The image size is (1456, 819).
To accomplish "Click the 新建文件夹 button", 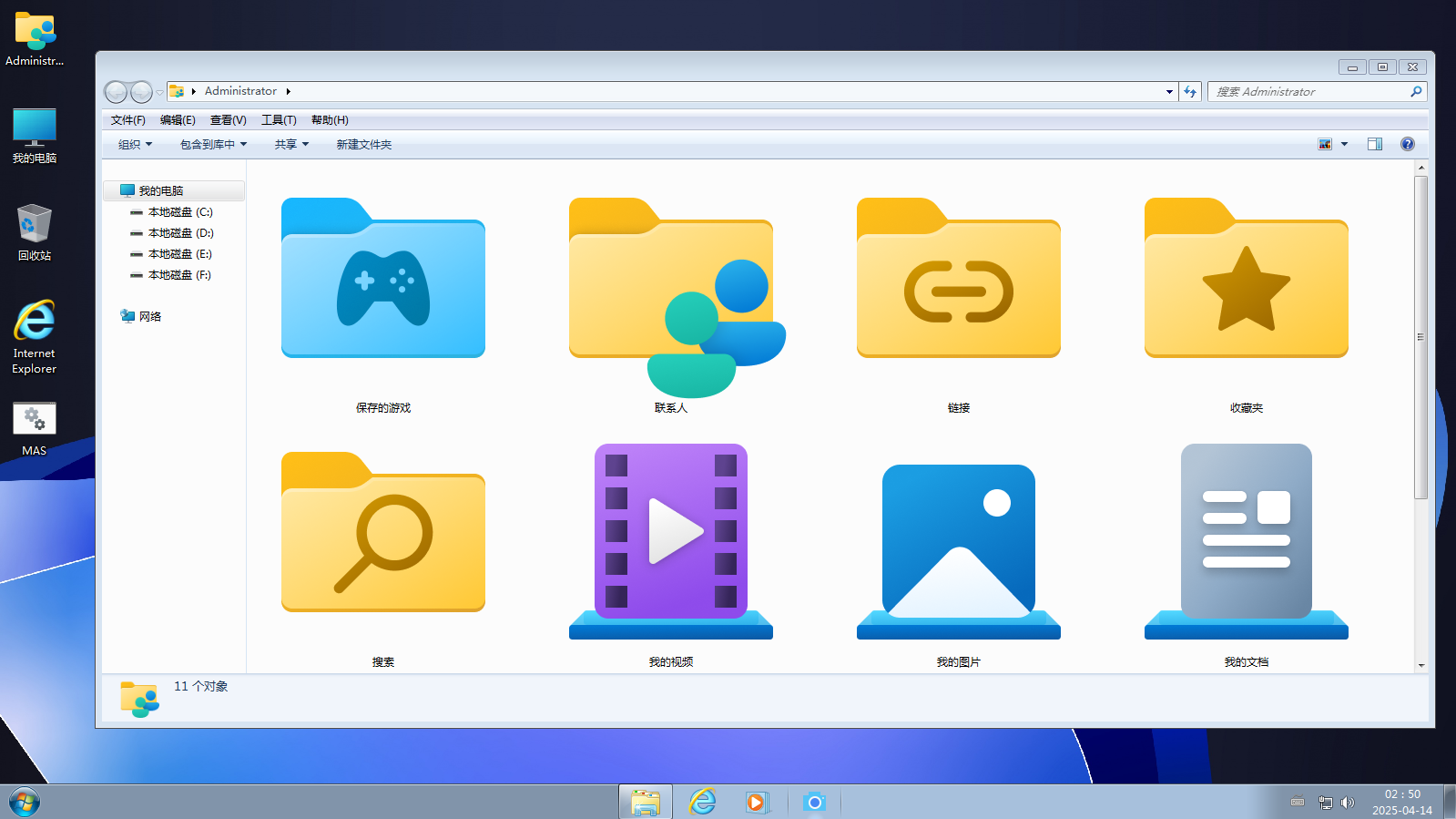I will click(364, 144).
